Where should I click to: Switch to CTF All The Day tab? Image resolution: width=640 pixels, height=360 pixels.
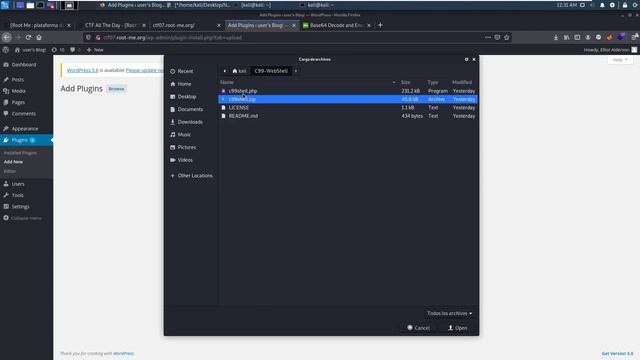(111, 25)
